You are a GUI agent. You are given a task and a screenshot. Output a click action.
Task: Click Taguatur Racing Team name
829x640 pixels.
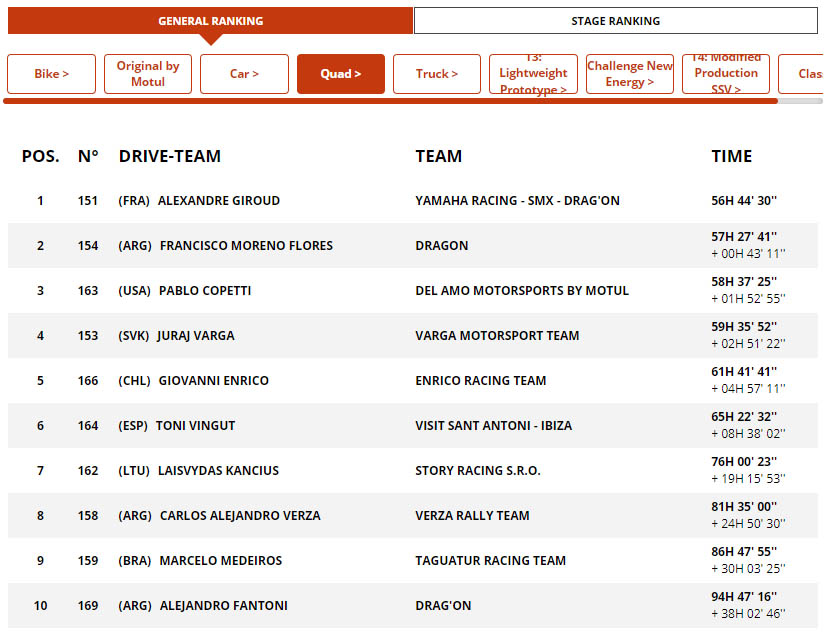[x=490, y=561]
